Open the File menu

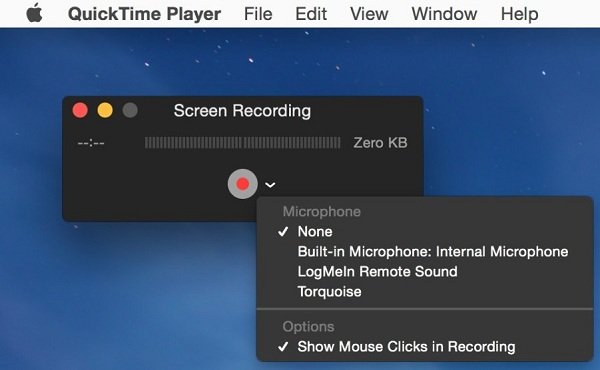(258, 14)
